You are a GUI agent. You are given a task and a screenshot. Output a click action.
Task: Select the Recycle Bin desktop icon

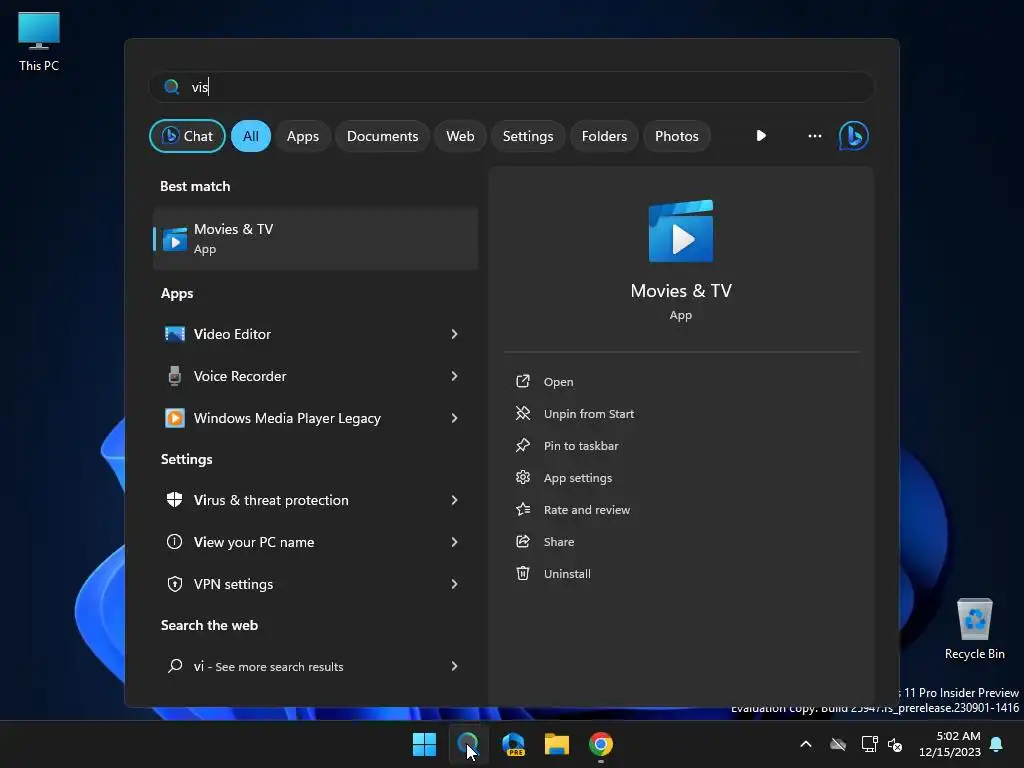(x=974, y=629)
